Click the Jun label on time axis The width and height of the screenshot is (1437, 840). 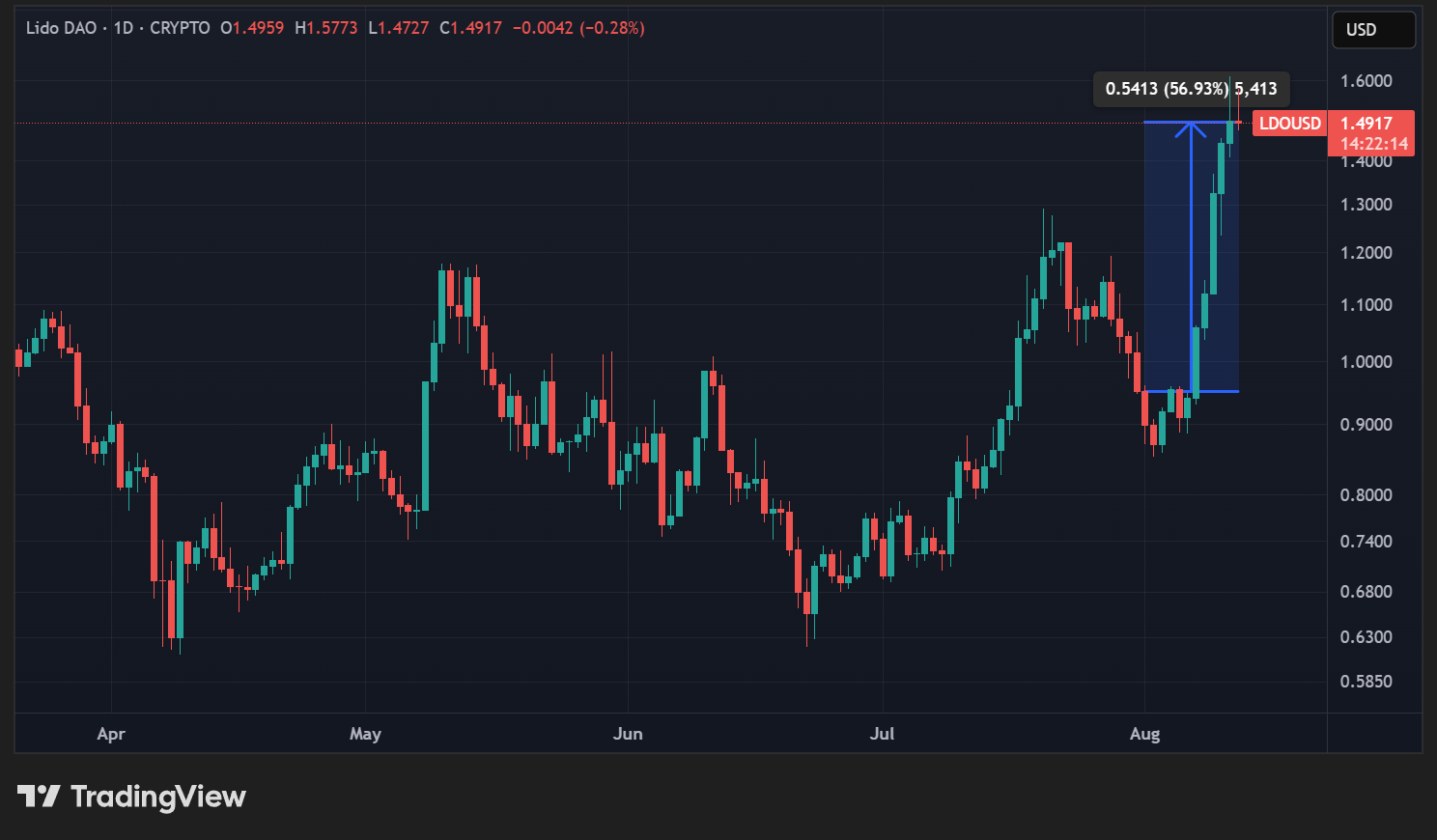point(628,734)
